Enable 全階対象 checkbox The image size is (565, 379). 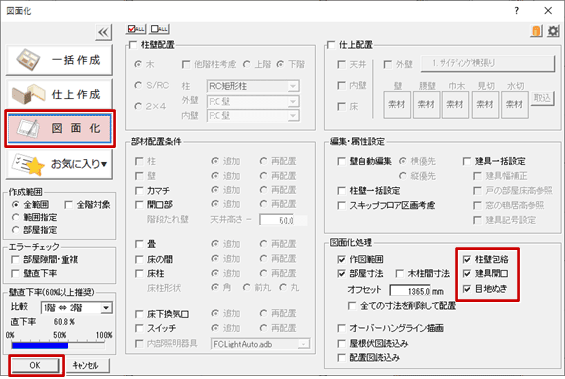(68, 205)
